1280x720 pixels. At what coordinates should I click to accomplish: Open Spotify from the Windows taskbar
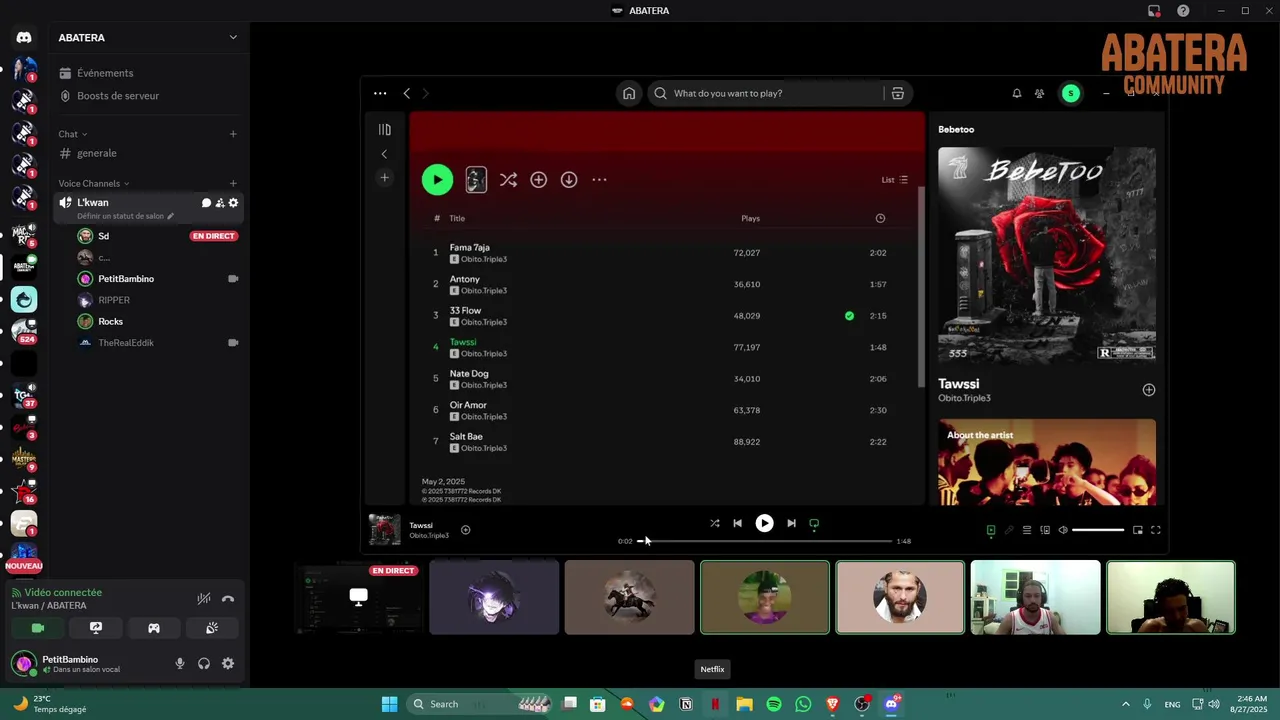click(774, 704)
